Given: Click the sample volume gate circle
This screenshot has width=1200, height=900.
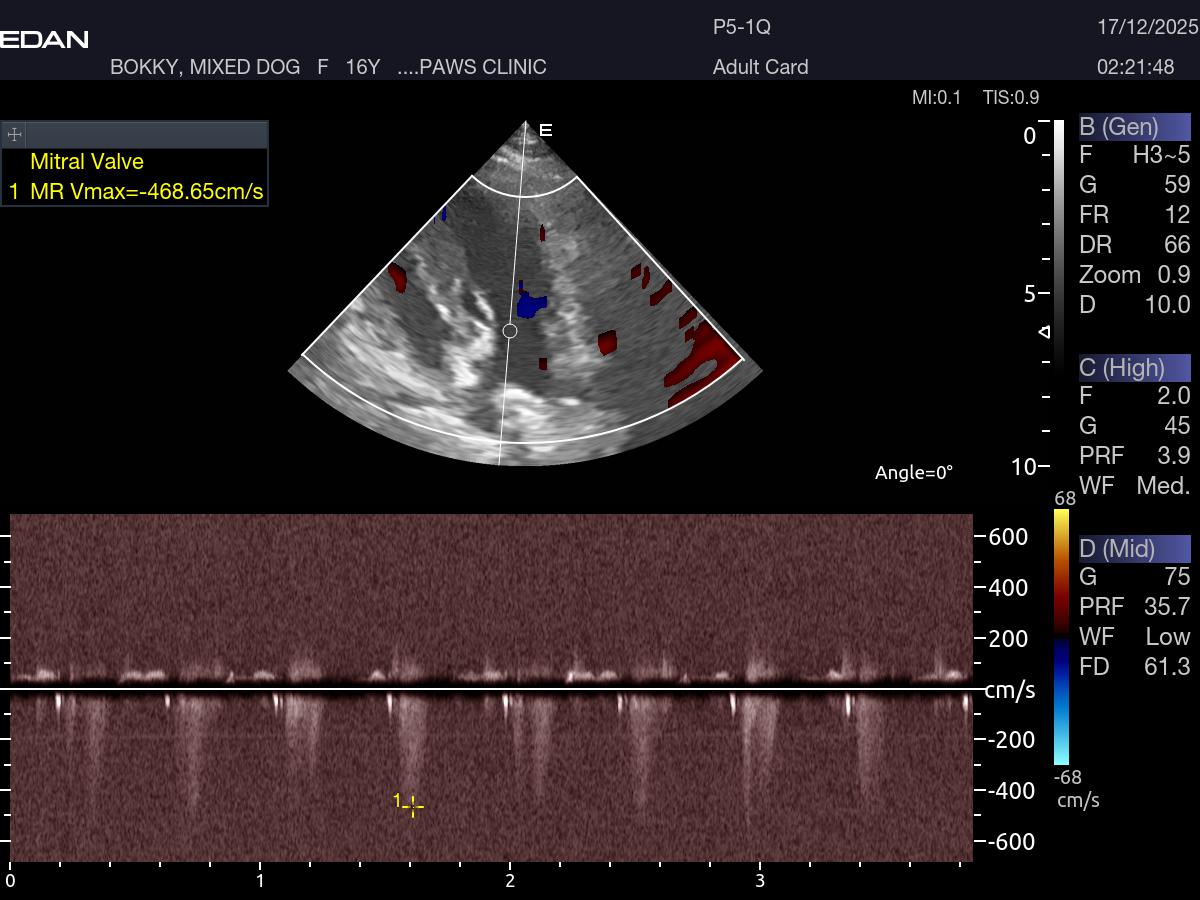Looking at the screenshot, I should tap(509, 331).
